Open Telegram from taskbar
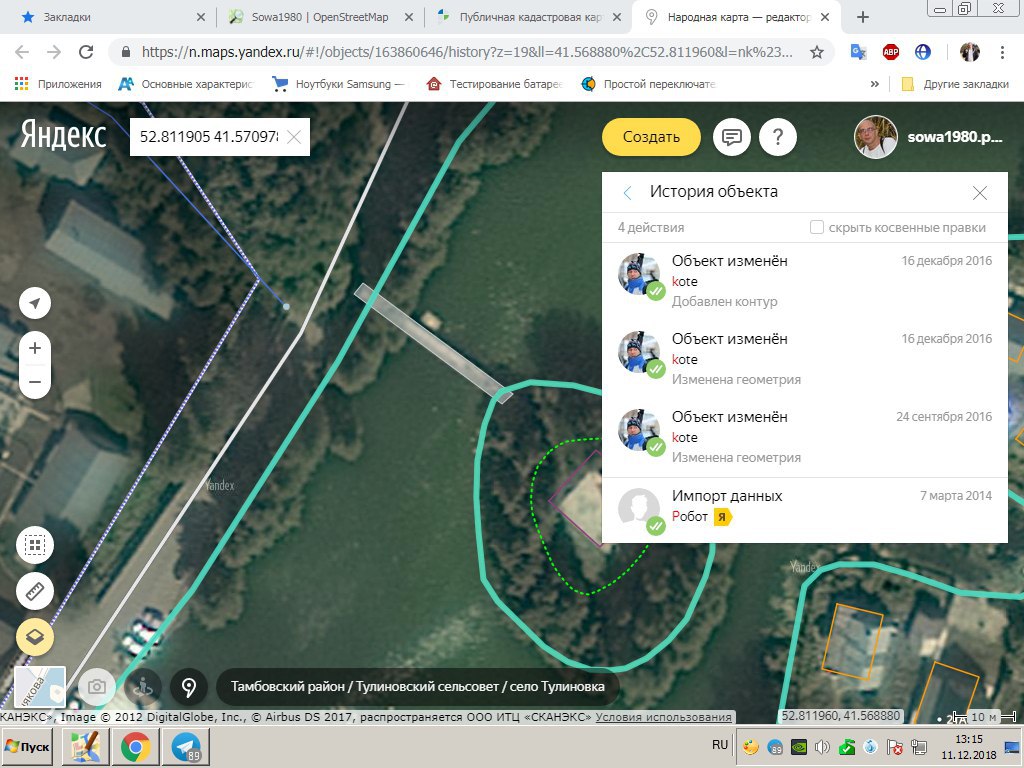1024x768 pixels. [x=185, y=747]
